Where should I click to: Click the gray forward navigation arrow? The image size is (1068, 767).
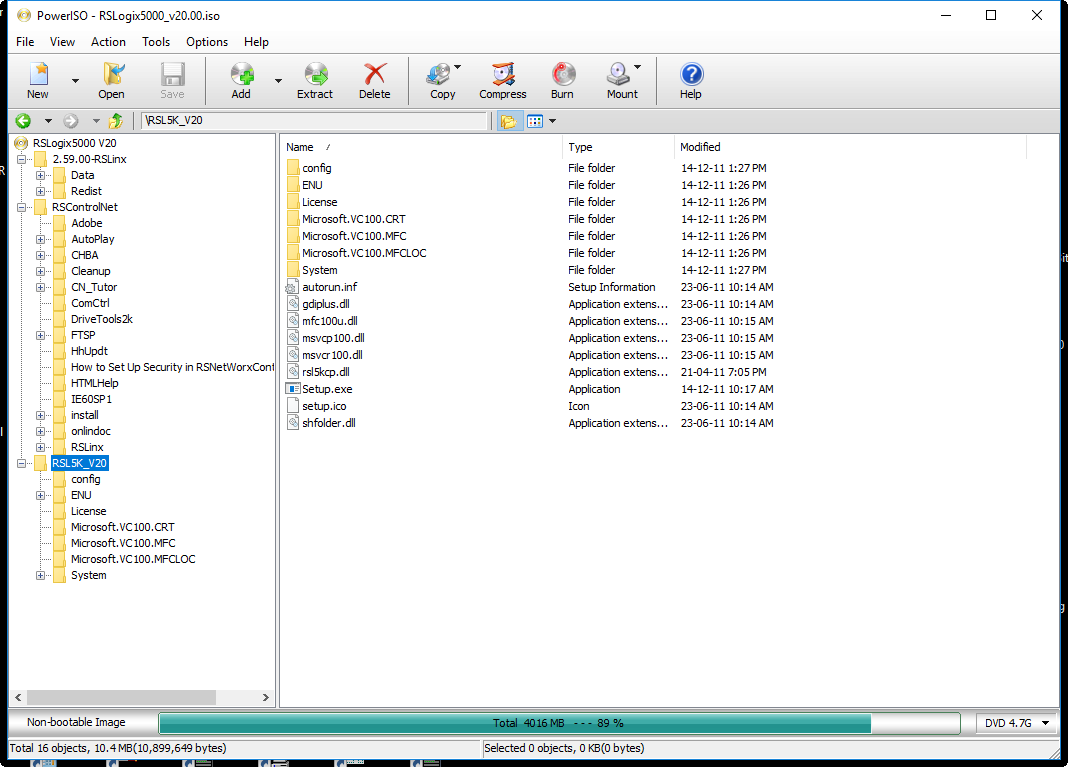(71, 121)
